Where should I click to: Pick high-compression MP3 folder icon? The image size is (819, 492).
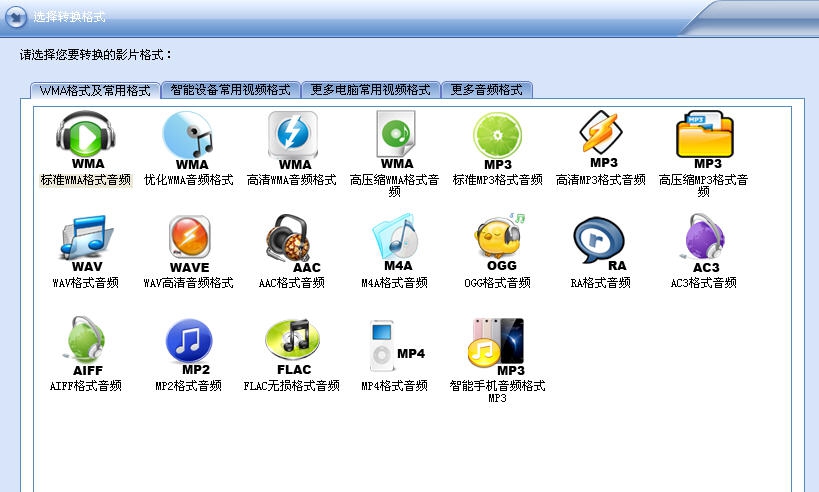click(x=705, y=139)
